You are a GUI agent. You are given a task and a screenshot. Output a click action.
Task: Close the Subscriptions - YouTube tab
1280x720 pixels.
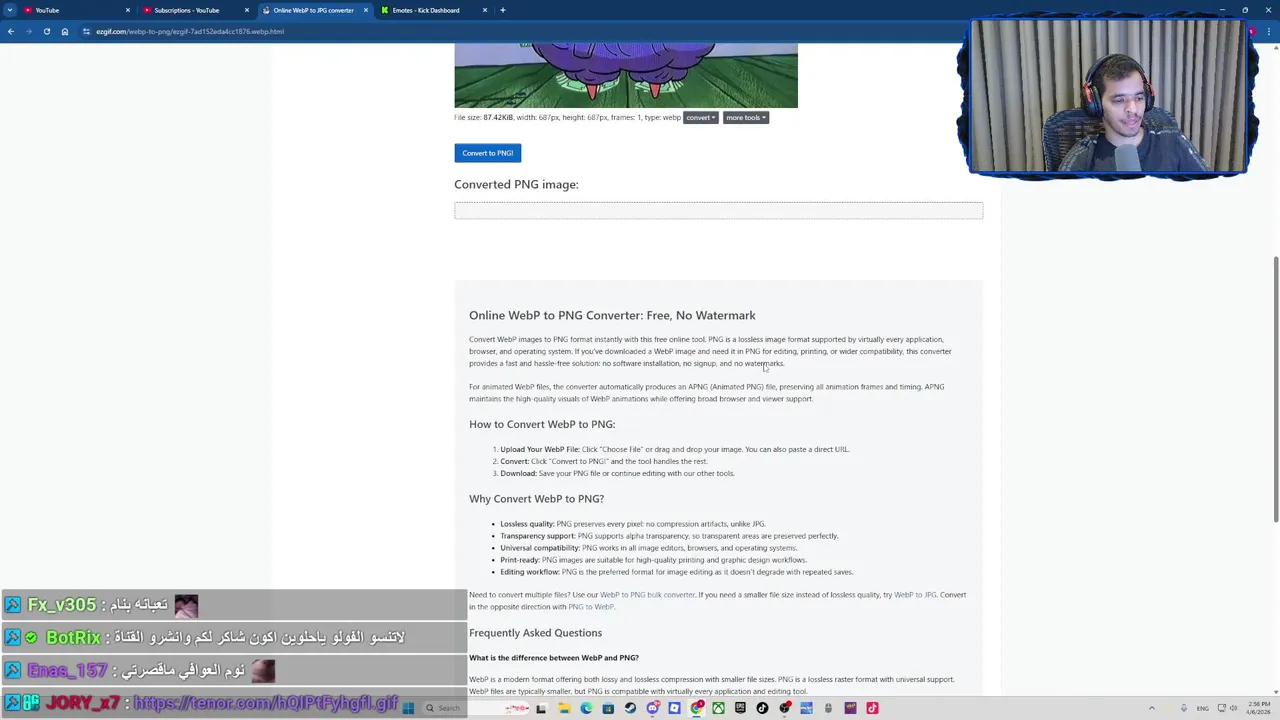[x=247, y=10]
